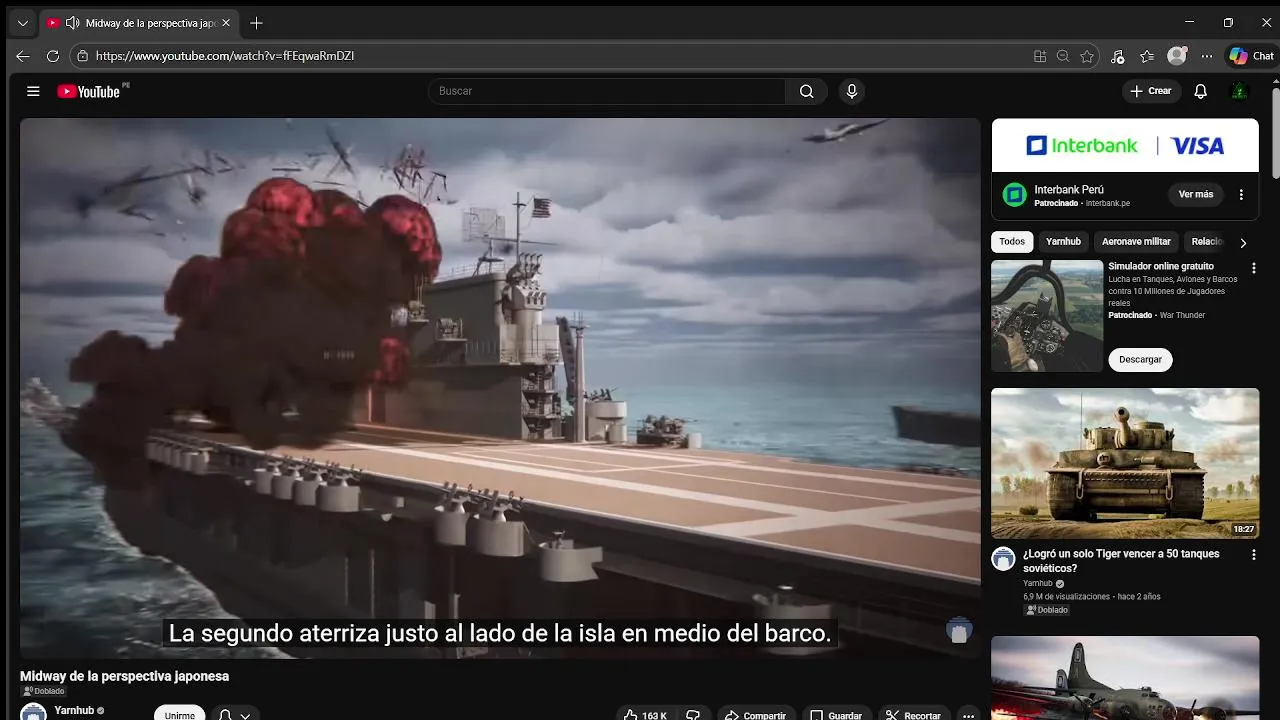
Task: Mute tab via the speaker icon
Action: (72, 23)
